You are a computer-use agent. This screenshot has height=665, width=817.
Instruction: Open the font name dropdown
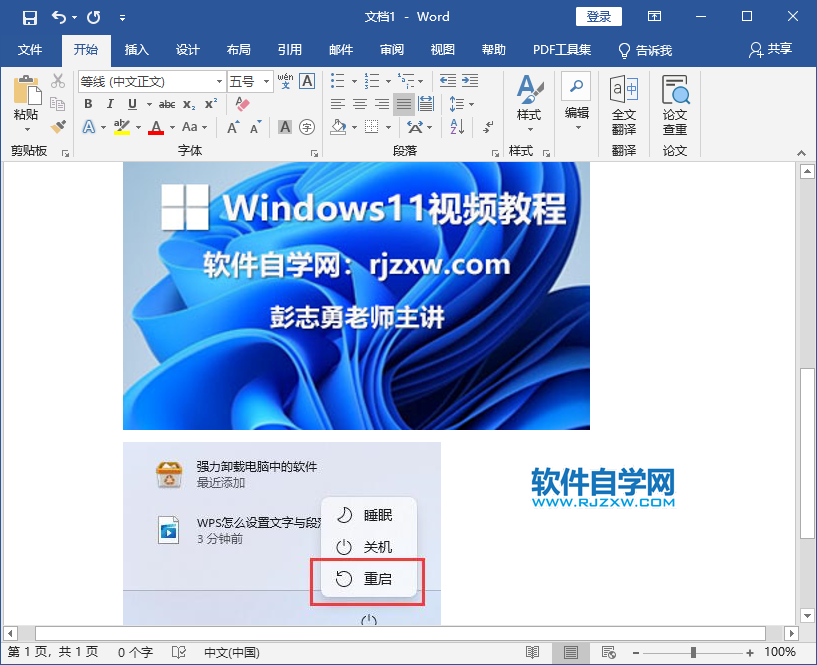[x=220, y=81]
